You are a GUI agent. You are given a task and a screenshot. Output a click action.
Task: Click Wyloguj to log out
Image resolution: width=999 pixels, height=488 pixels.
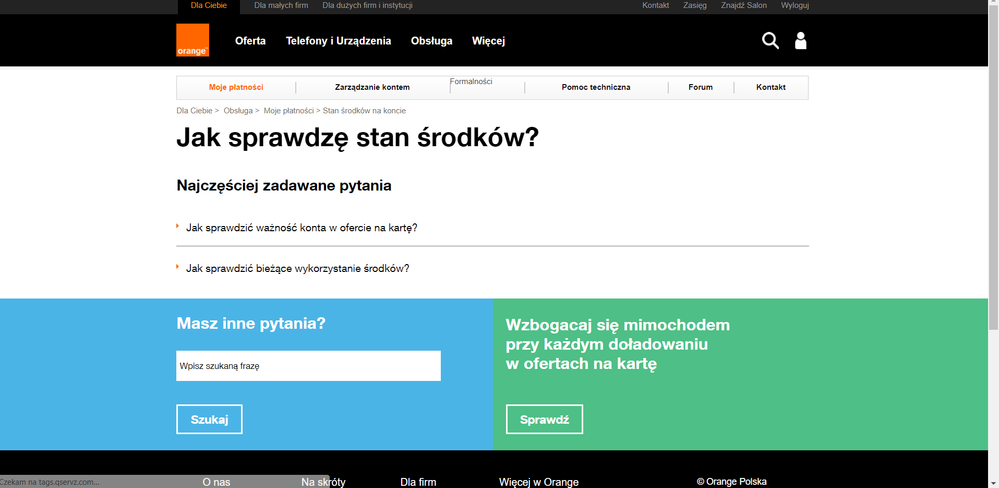pyautogui.click(x=795, y=6)
